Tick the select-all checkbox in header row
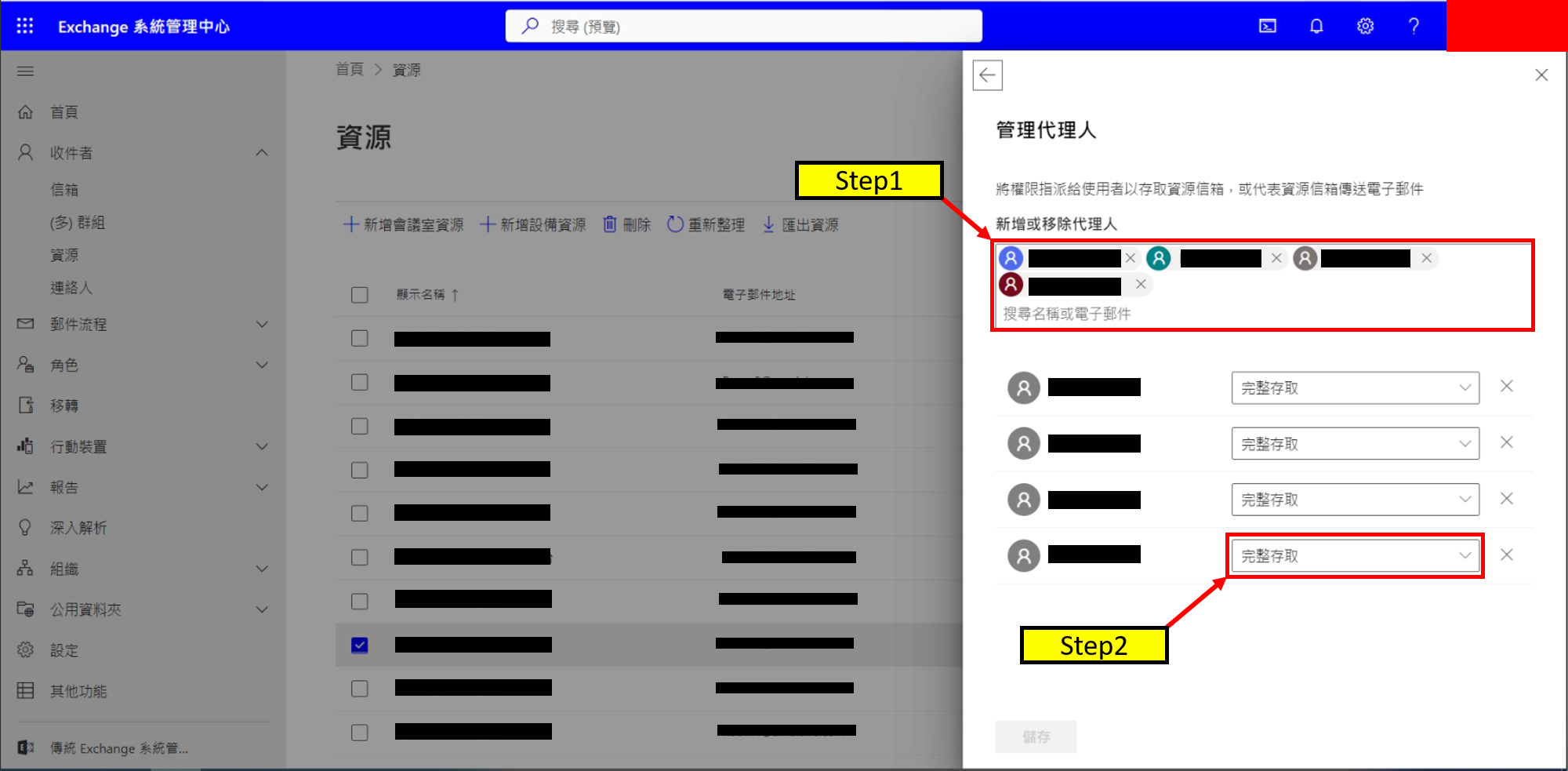The height and width of the screenshot is (771, 1568). [360, 295]
